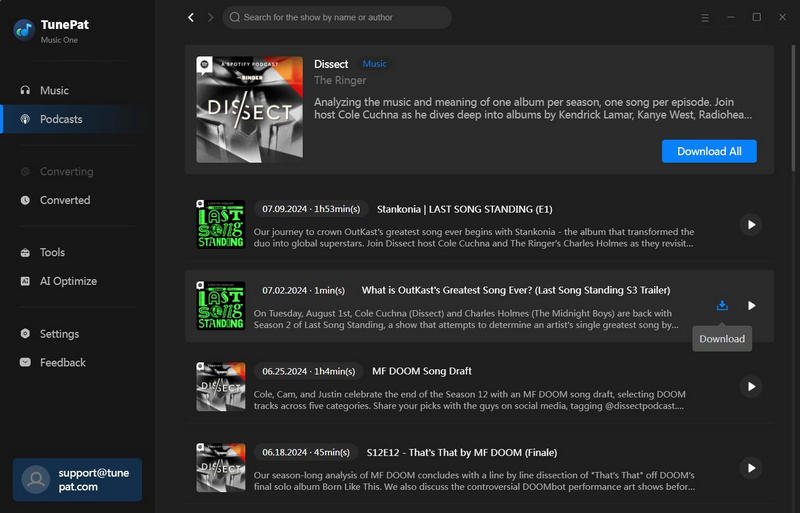
Task: Open the Music section in sidebar
Action: (x=54, y=90)
